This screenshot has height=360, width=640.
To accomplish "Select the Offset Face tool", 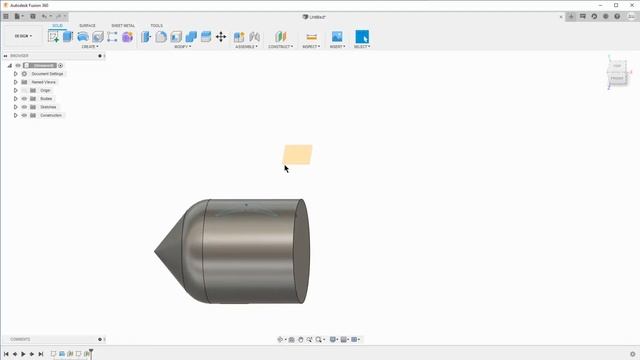I will [x=206, y=37].
